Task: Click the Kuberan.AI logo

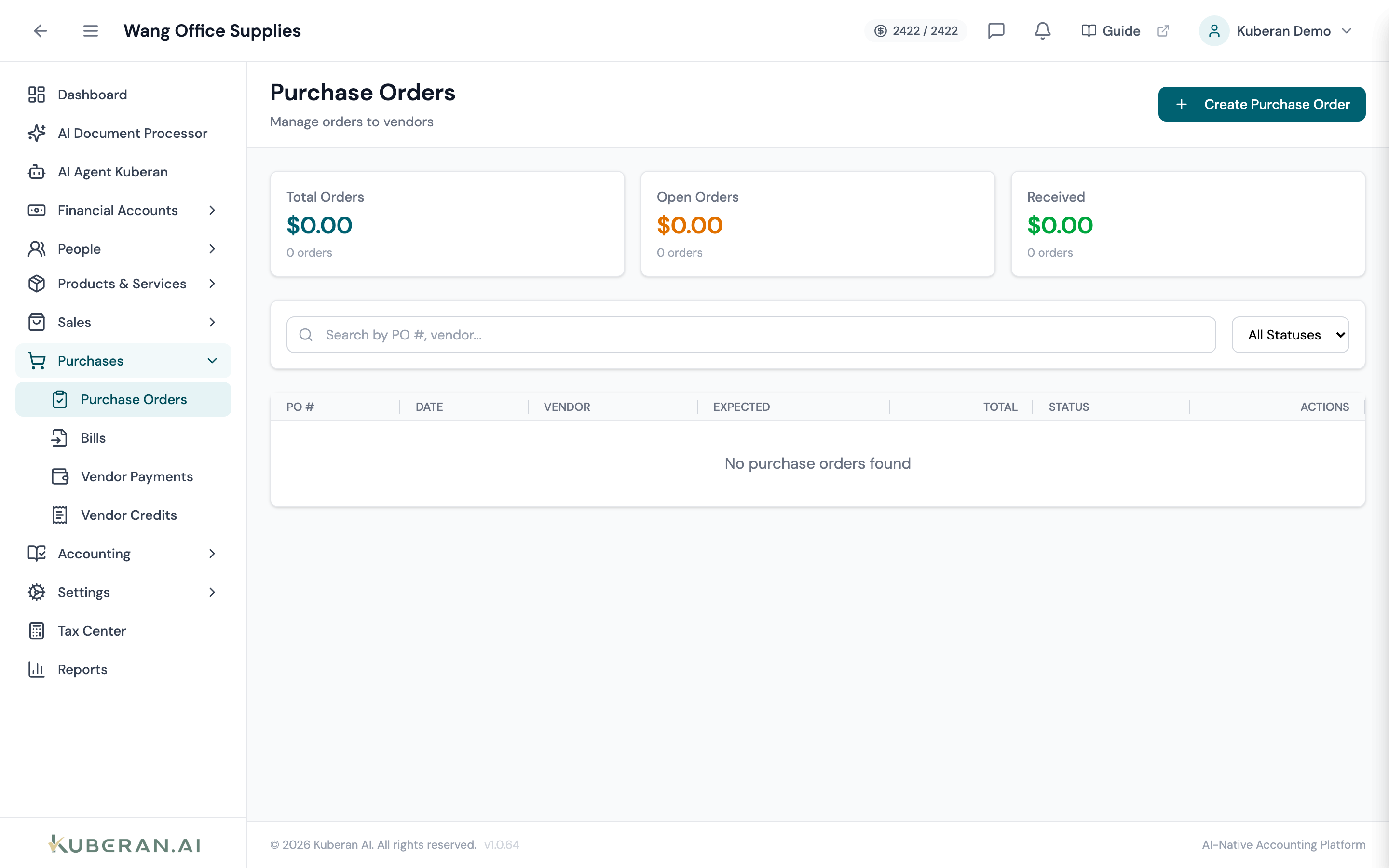Action: point(124,844)
